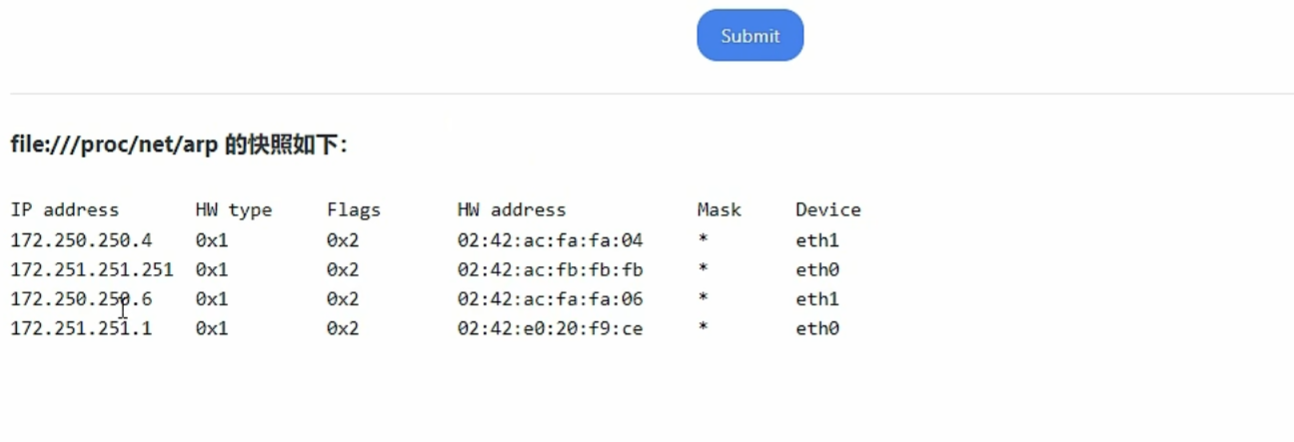Select the "IP address" column header
This screenshot has width=1294, height=442.
[65, 210]
